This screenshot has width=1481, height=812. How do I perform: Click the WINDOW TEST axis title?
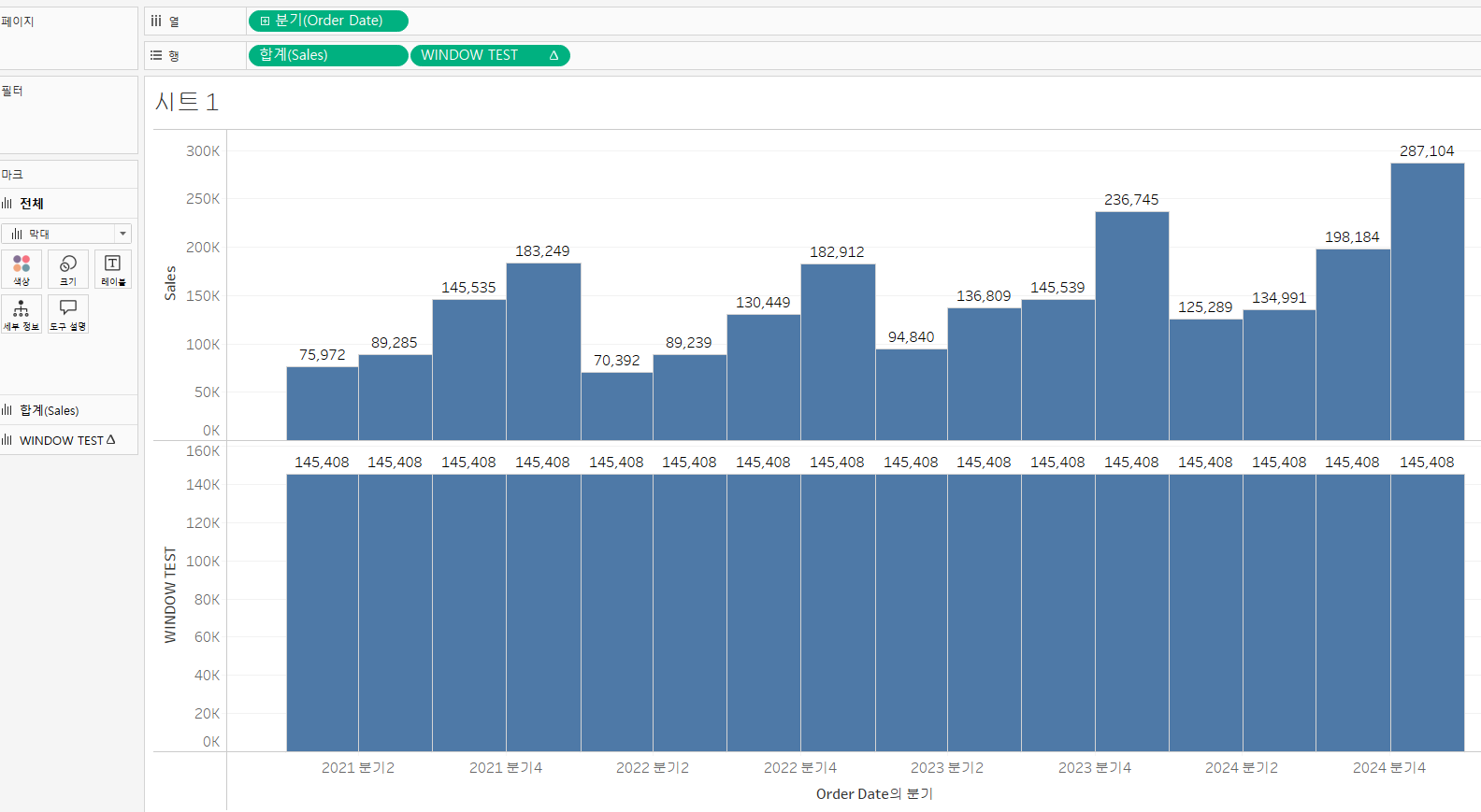point(170,595)
